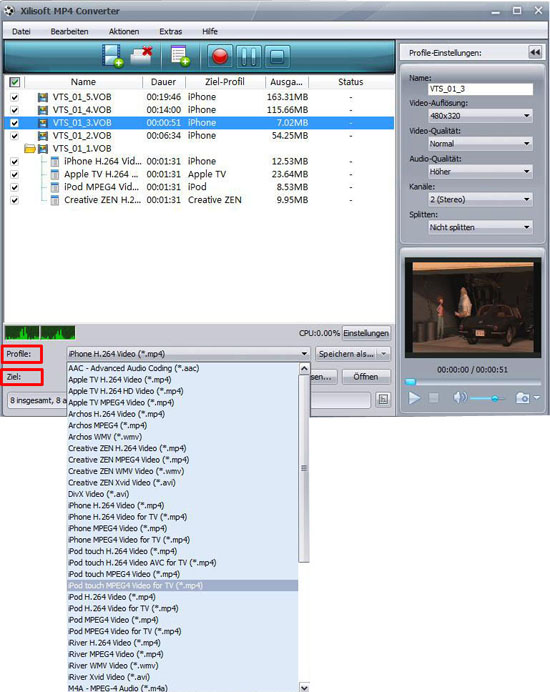Click the Öffnen button
Viewport: 550px width, 692px height.
366,377
